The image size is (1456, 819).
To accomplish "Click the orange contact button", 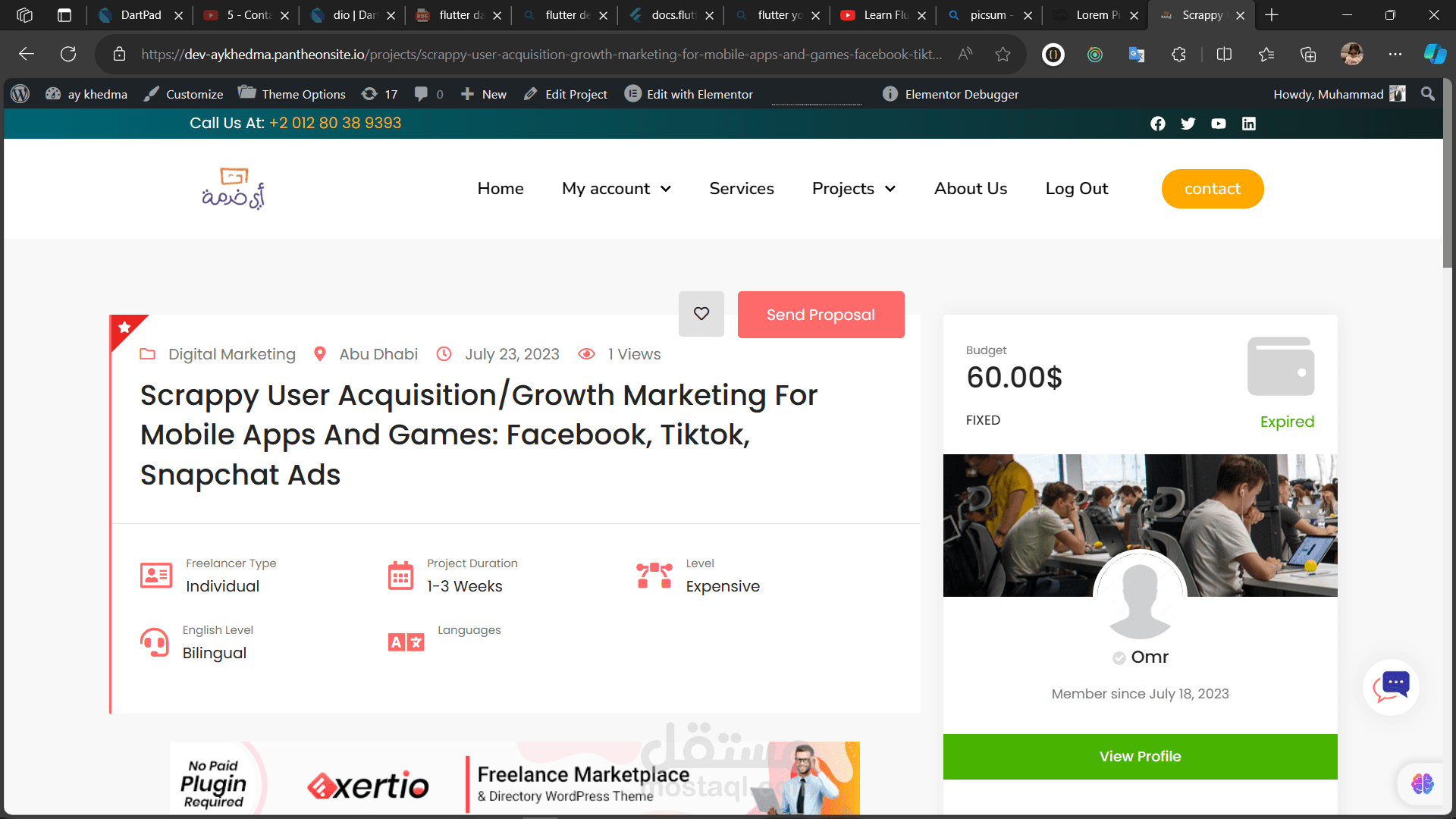I will click(x=1212, y=189).
